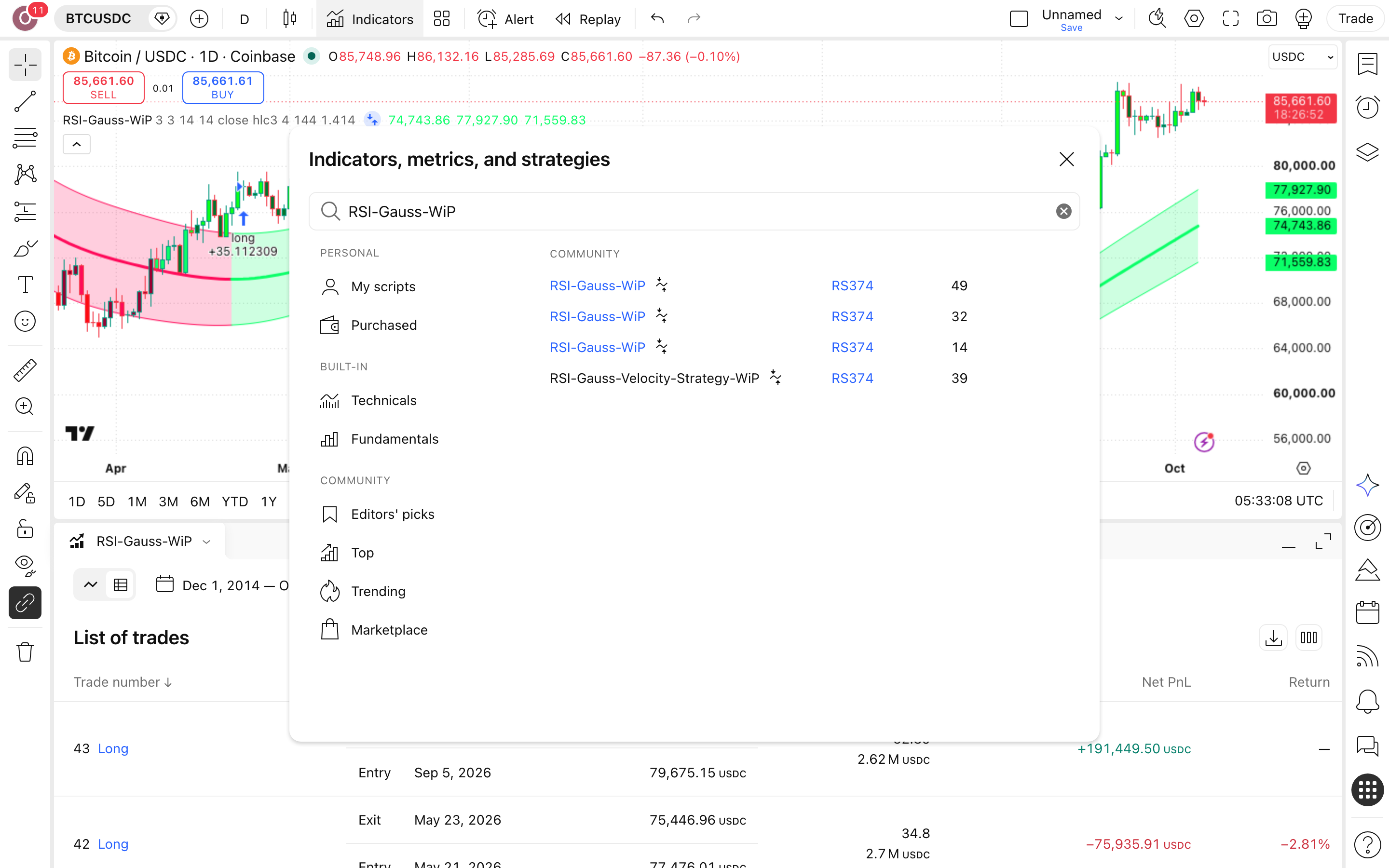Toggle lock all drawing tools

pos(25,529)
